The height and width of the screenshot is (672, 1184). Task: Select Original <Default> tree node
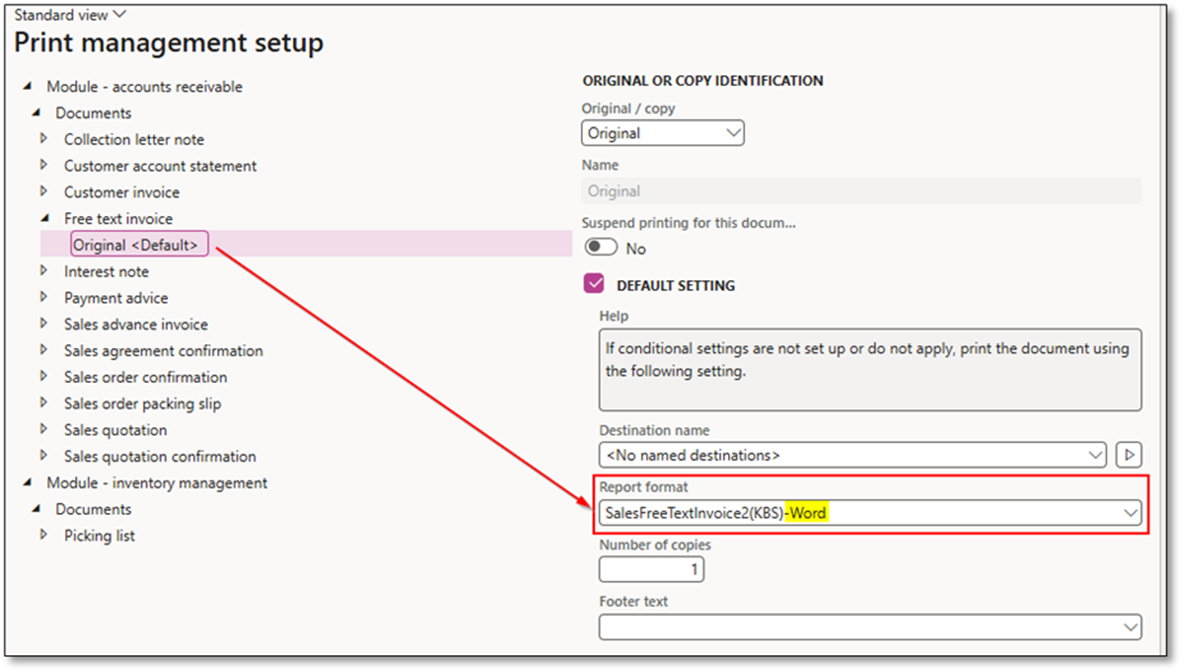pyautogui.click(x=139, y=245)
